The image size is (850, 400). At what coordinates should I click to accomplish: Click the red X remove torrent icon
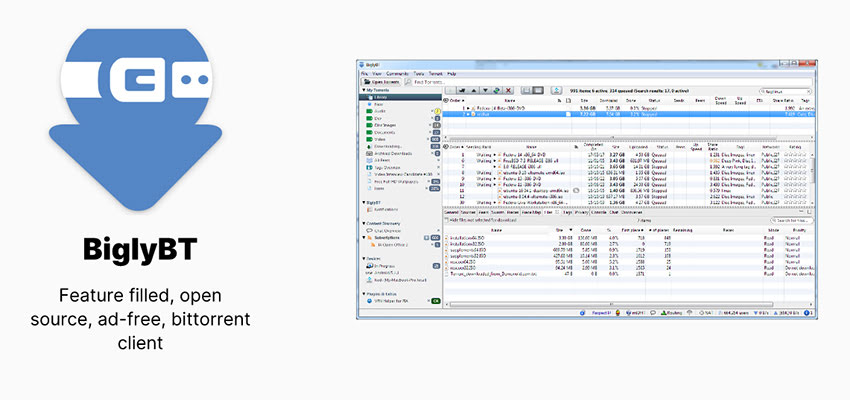[x=508, y=91]
